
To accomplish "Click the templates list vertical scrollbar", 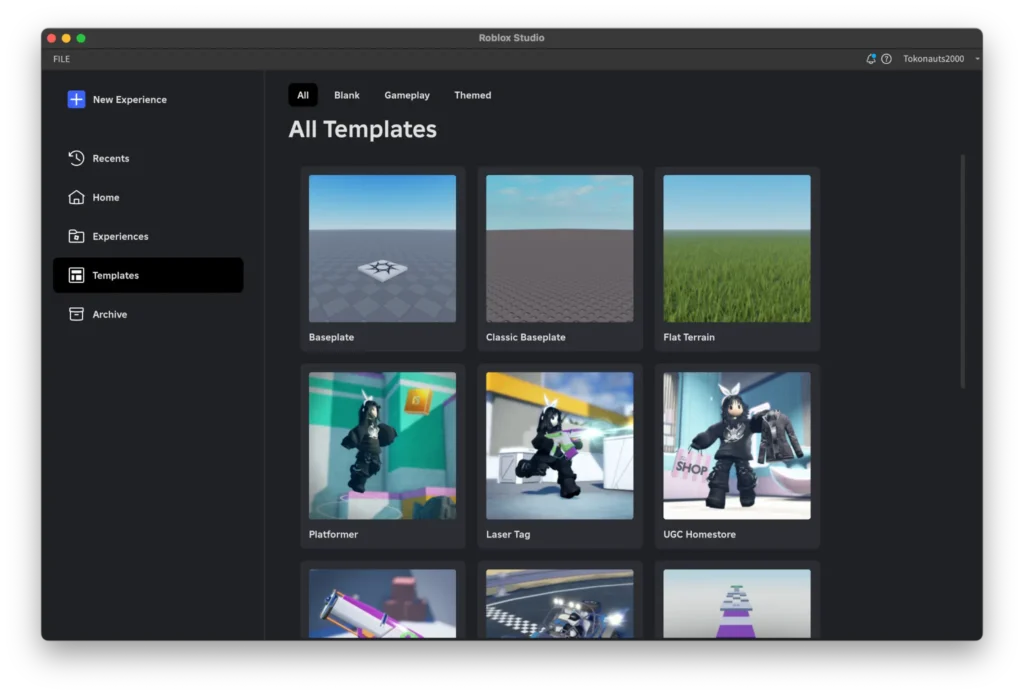I will click(963, 272).
